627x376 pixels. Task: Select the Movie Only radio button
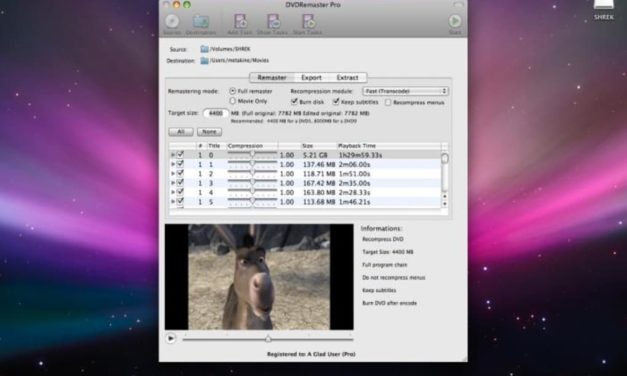pos(232,101)
